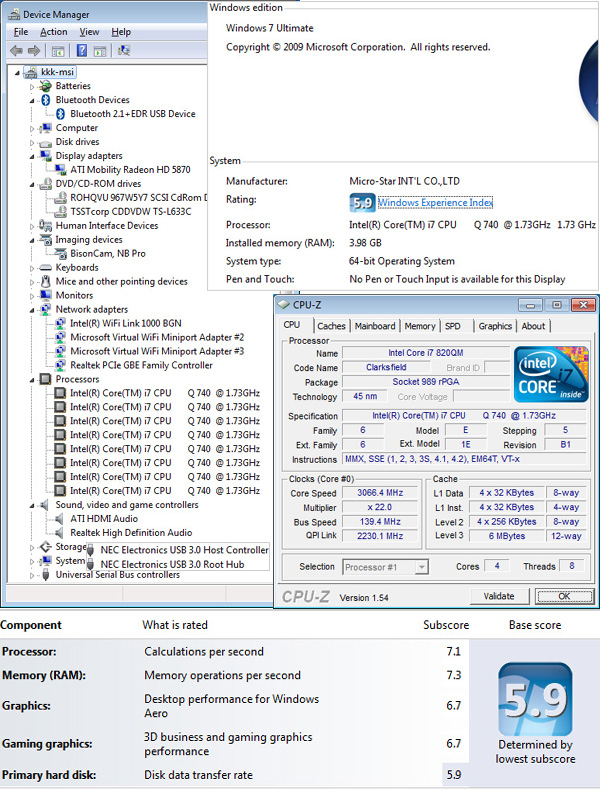Click the 5.9 Windows Experience rating badge
600x792 pixels.
point(362,203)
